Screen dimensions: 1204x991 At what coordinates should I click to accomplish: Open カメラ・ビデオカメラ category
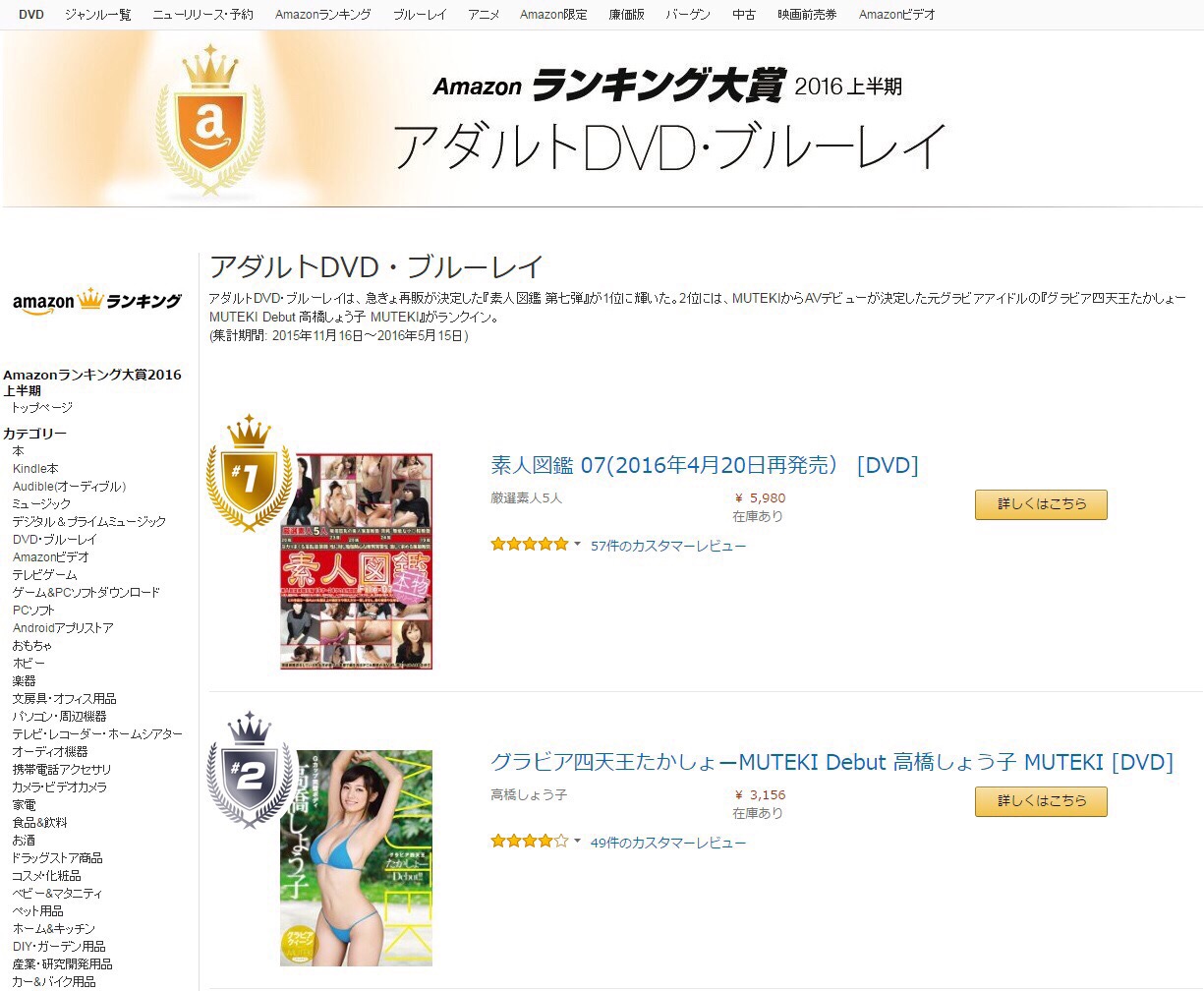59,787
